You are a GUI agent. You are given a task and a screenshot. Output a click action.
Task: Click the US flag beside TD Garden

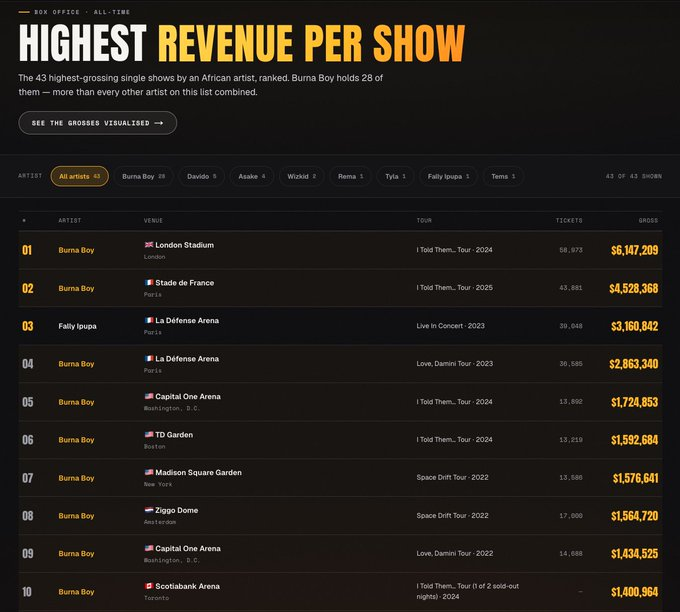149,434
